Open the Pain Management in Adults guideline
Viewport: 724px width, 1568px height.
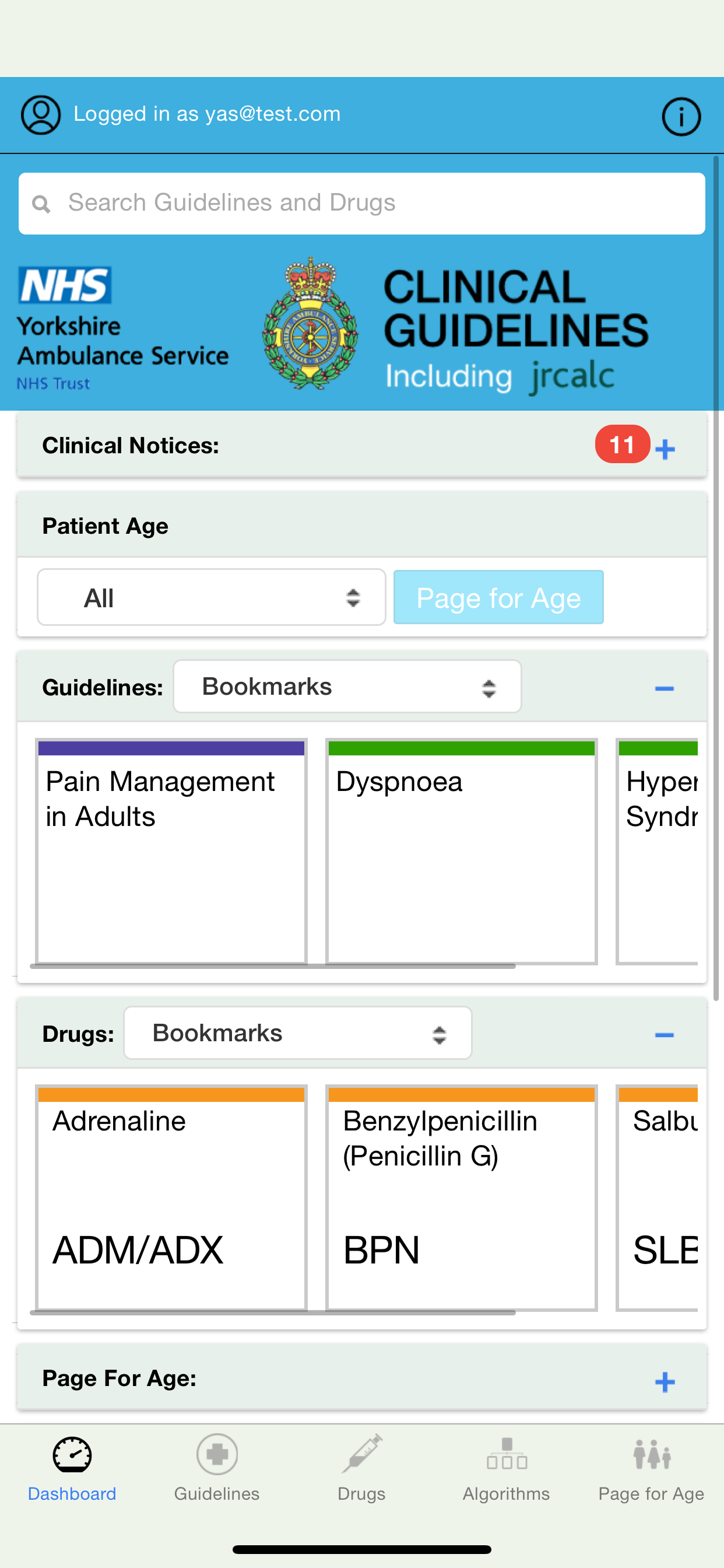coord(171,851)
